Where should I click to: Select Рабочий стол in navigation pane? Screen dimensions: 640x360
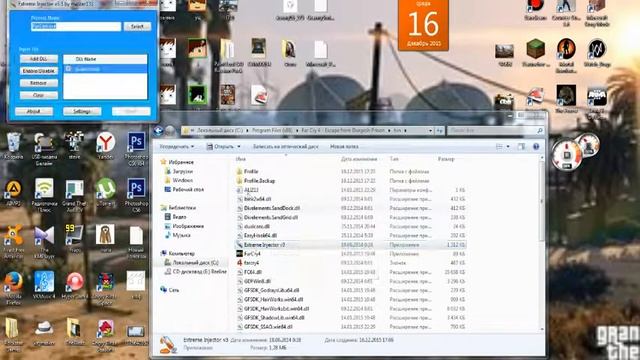click(188, 189)
